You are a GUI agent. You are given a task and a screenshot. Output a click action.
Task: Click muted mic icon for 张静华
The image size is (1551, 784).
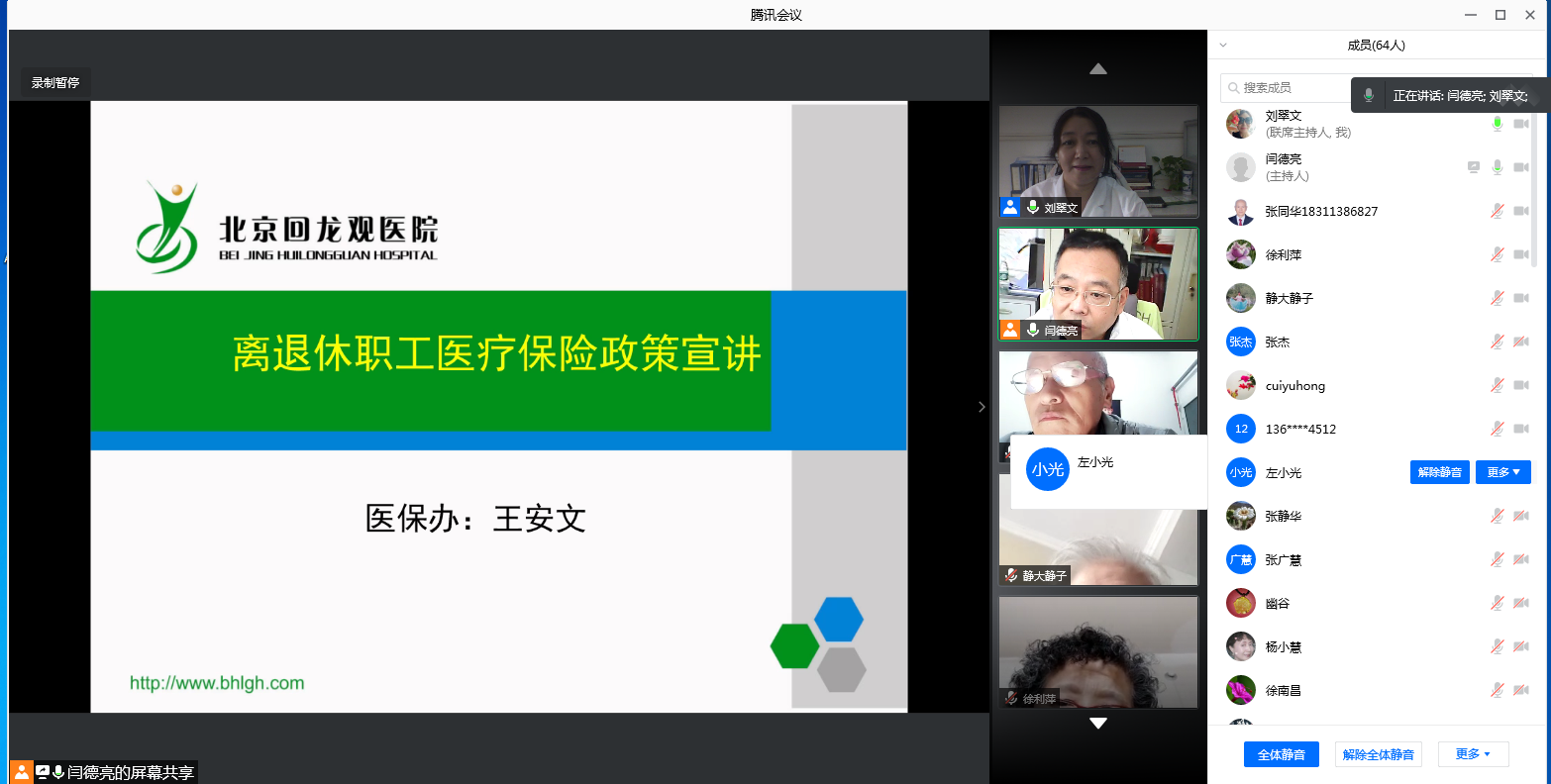click(x=1498, y=516)
